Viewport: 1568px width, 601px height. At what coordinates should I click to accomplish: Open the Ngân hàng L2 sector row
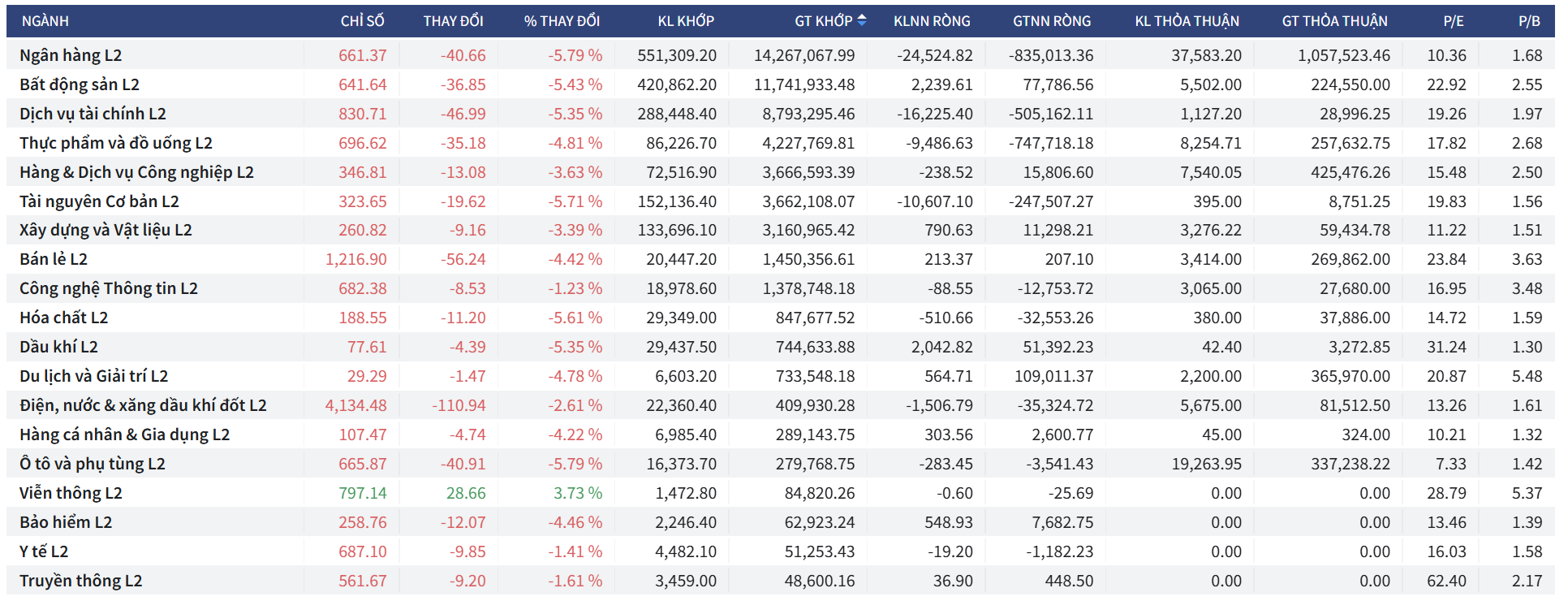point(71,55)
